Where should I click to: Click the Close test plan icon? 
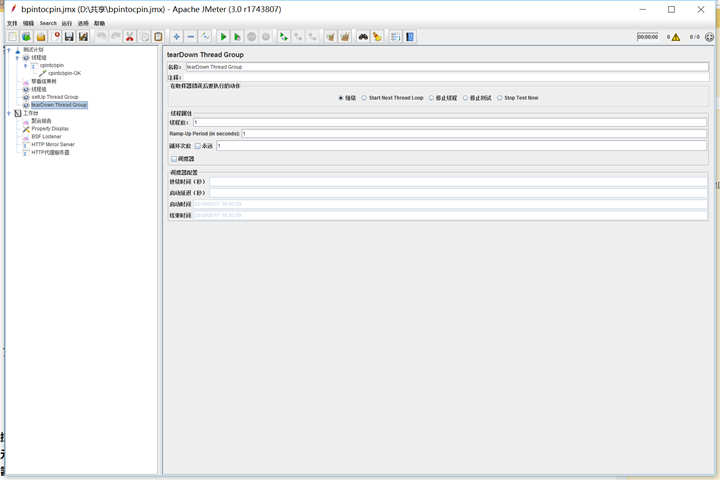pos(56,37)
